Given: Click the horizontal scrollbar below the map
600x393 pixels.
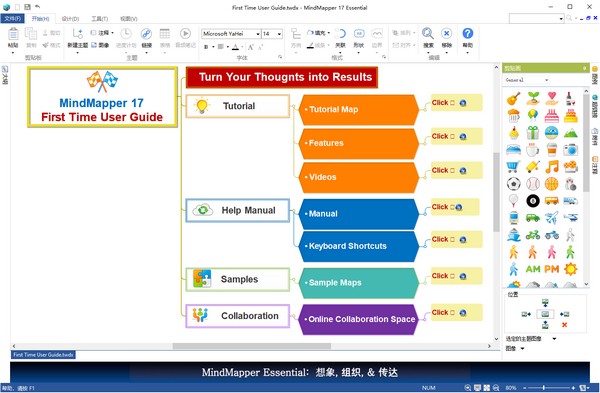Looking at the screenshot, I should (x=251, y=346).
